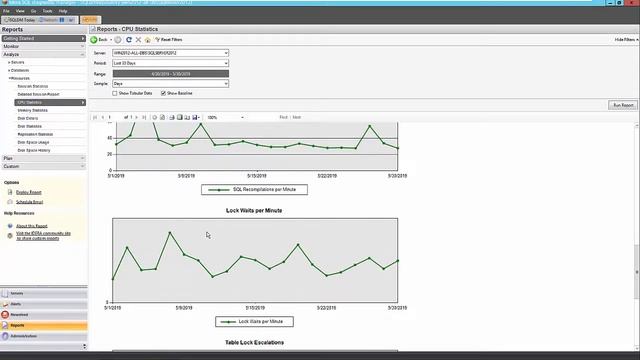Go to previous report page icon
This screenshot has width=640, height=360.
click(102, 118)
